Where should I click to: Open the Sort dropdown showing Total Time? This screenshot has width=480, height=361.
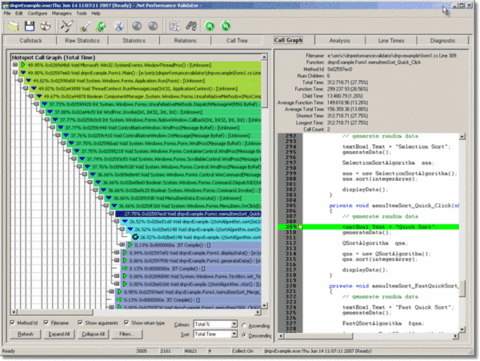[215, 334]
